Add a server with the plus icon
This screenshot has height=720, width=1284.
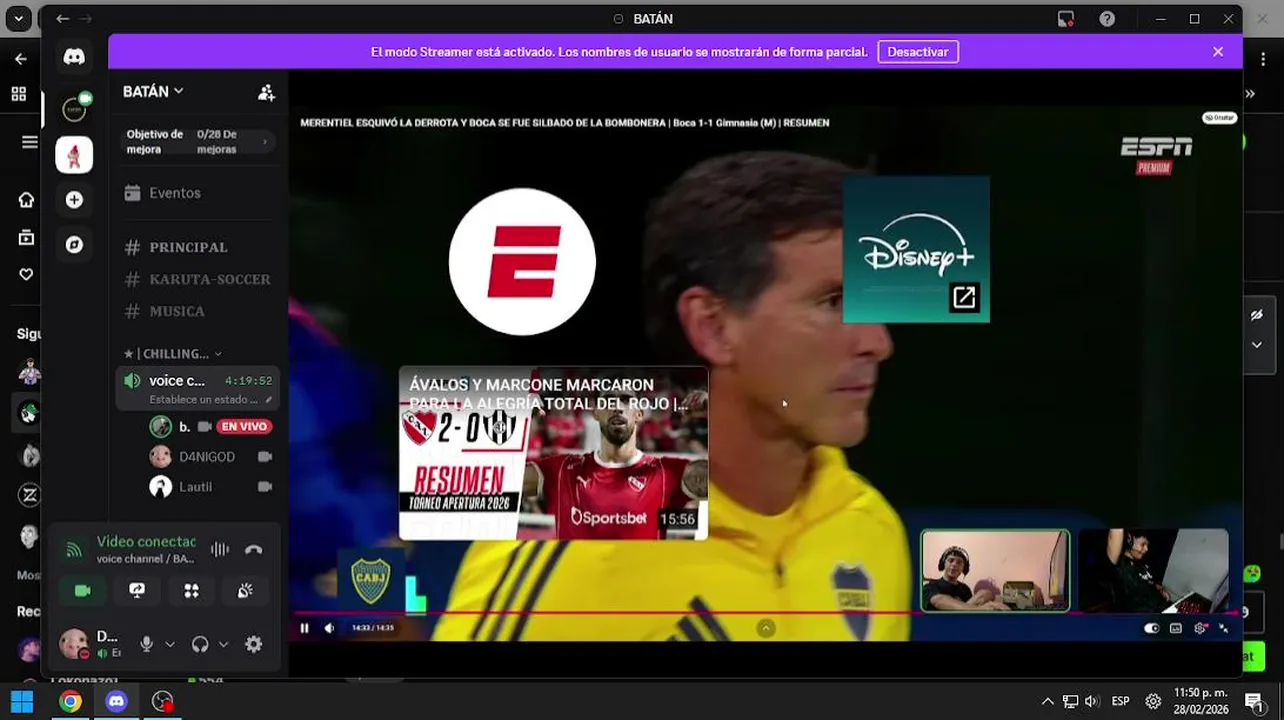(74, 200)
